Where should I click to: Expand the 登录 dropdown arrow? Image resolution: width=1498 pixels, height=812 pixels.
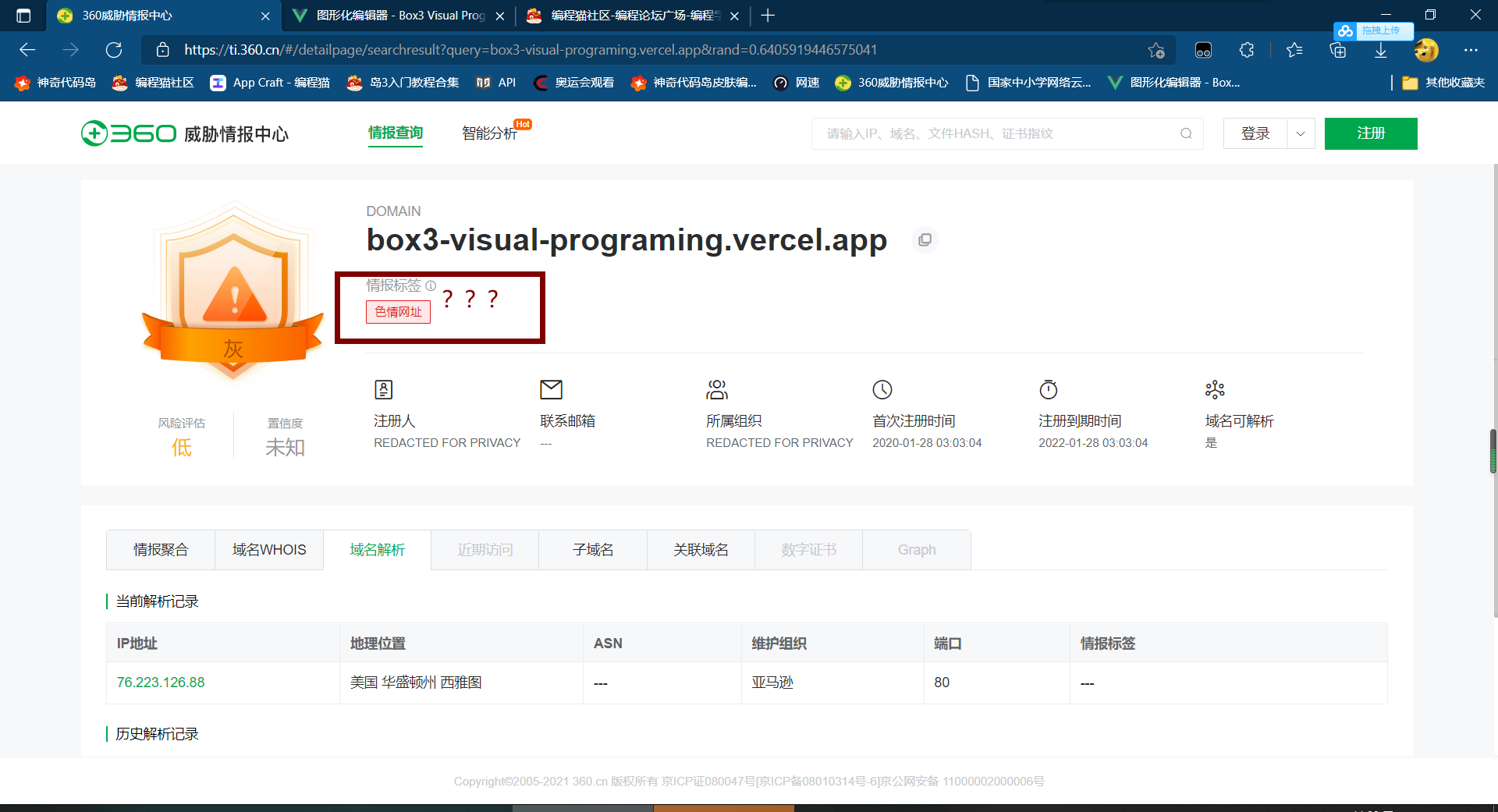(x=1301, y=133)
